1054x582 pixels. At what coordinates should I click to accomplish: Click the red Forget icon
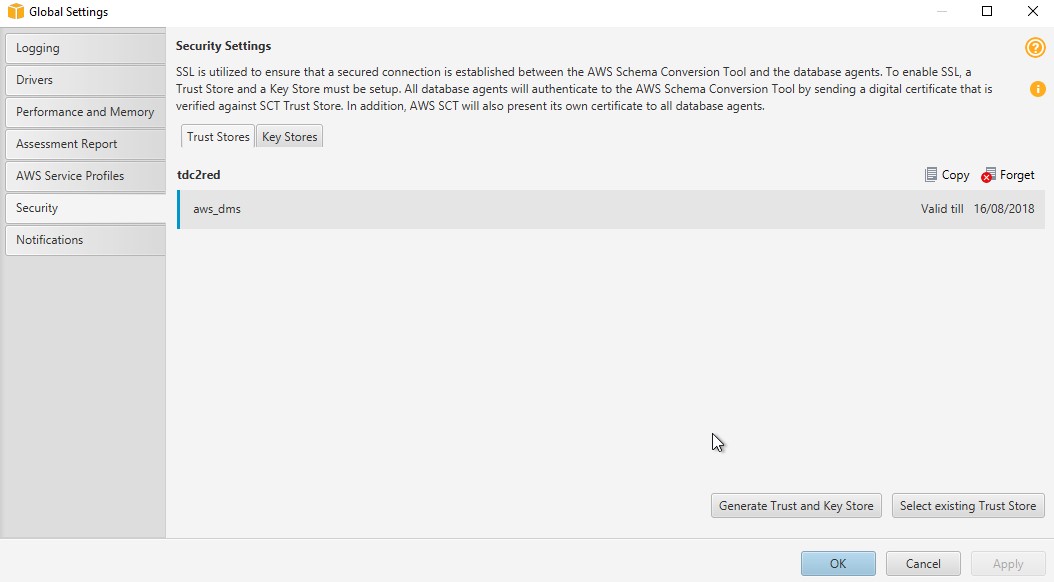pos(988,175)
